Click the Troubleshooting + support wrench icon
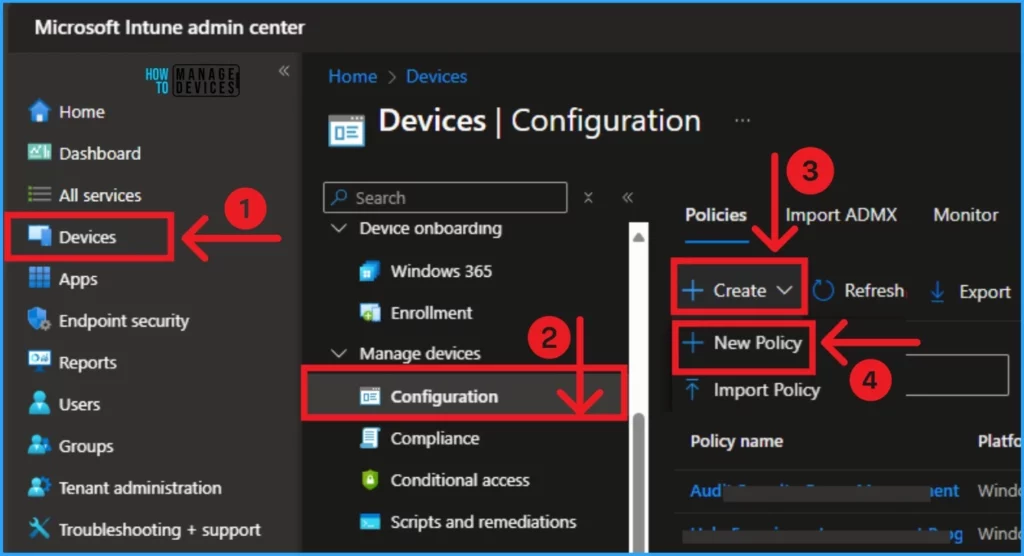 pyautogui.click(x=39, y=528)
